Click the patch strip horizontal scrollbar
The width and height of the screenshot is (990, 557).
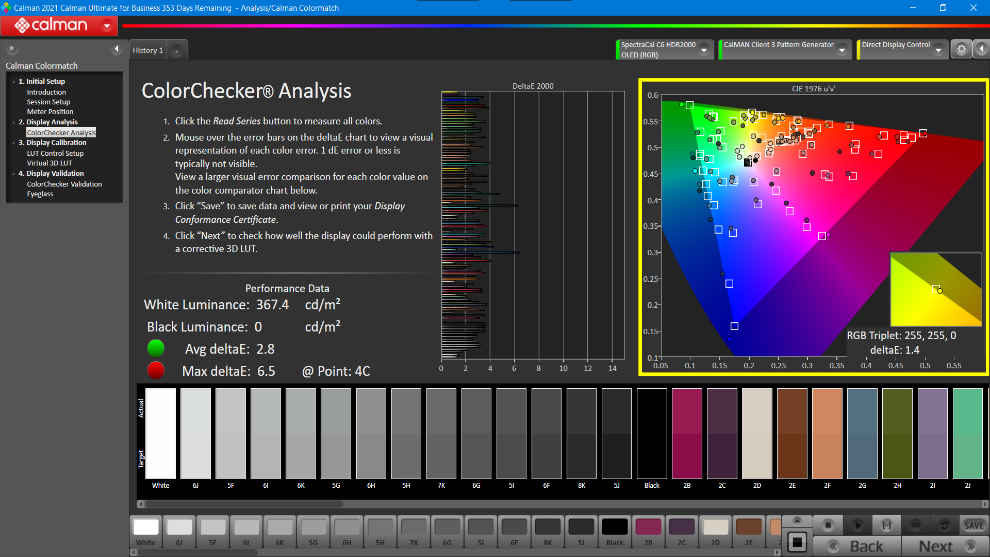pos(456,552)
